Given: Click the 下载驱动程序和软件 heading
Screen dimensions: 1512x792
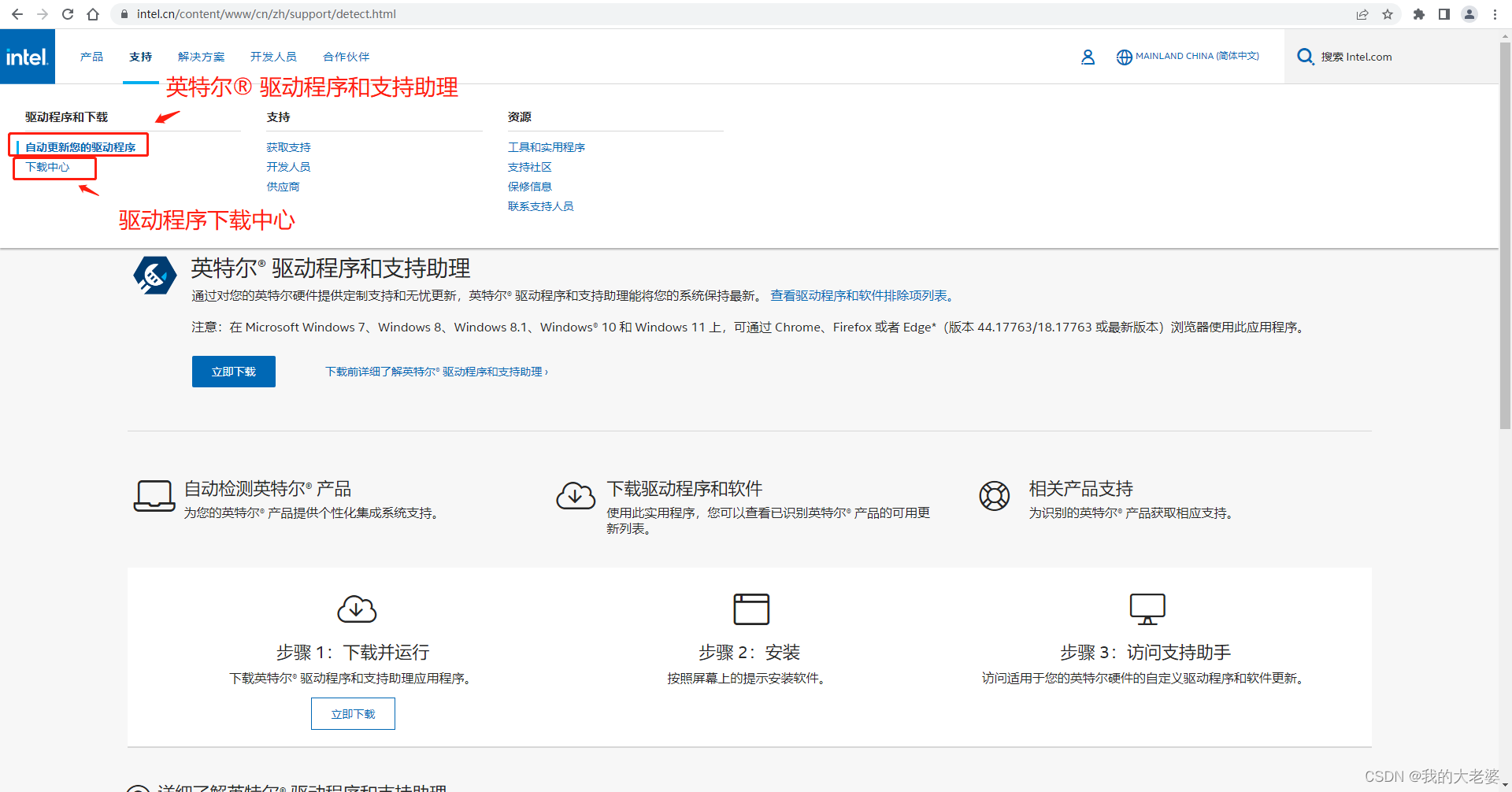Looking at the screenshot, I should (684, 488).
